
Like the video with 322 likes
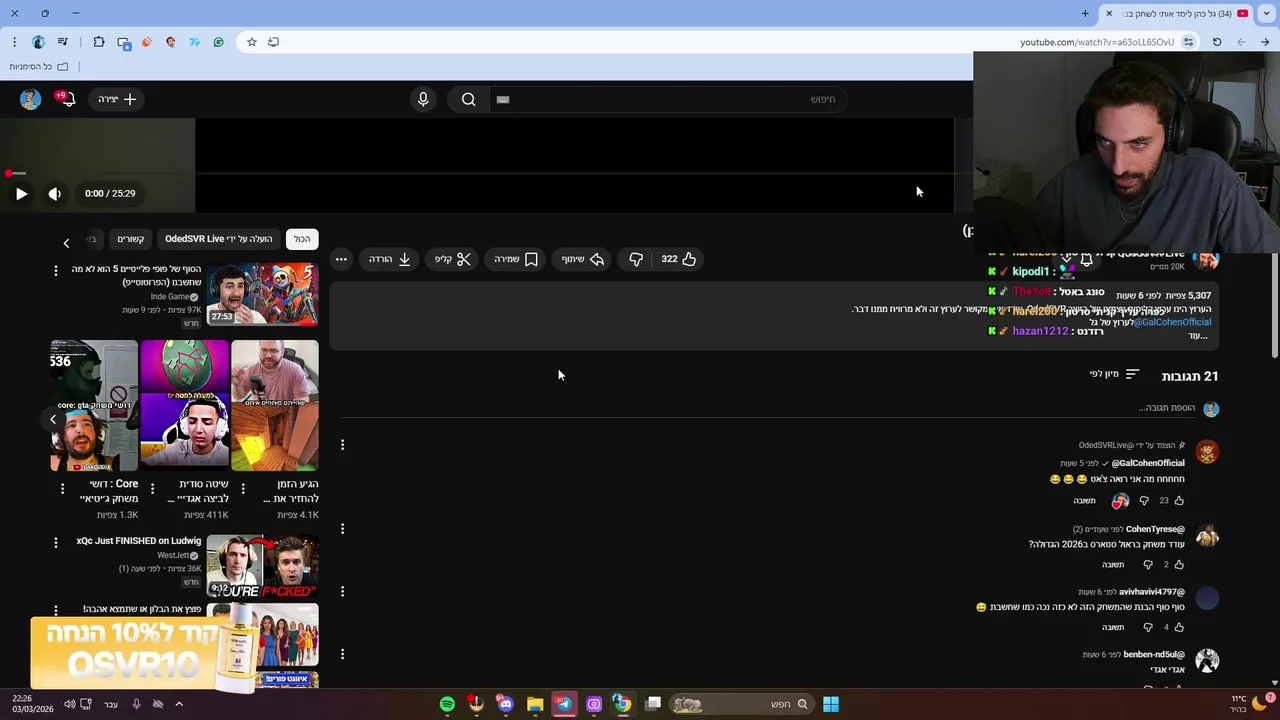coord(679,259)
